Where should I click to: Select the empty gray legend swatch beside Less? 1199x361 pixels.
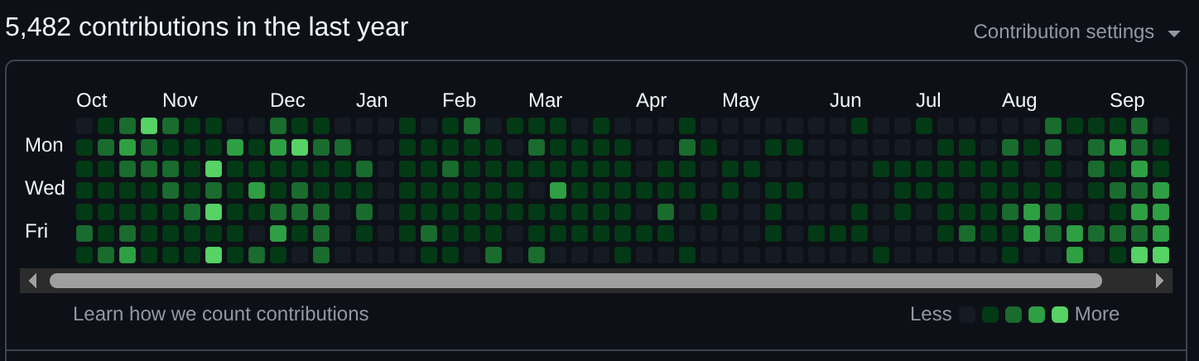[x=967, y=314]
